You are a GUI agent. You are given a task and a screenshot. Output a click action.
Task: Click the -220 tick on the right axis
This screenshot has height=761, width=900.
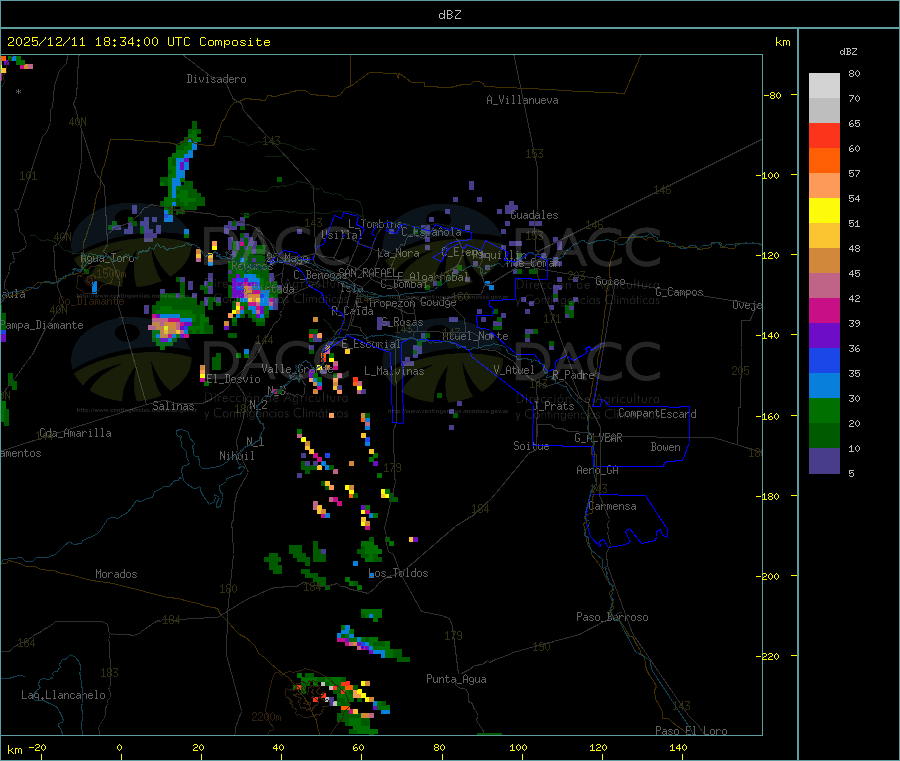[770, 657]
